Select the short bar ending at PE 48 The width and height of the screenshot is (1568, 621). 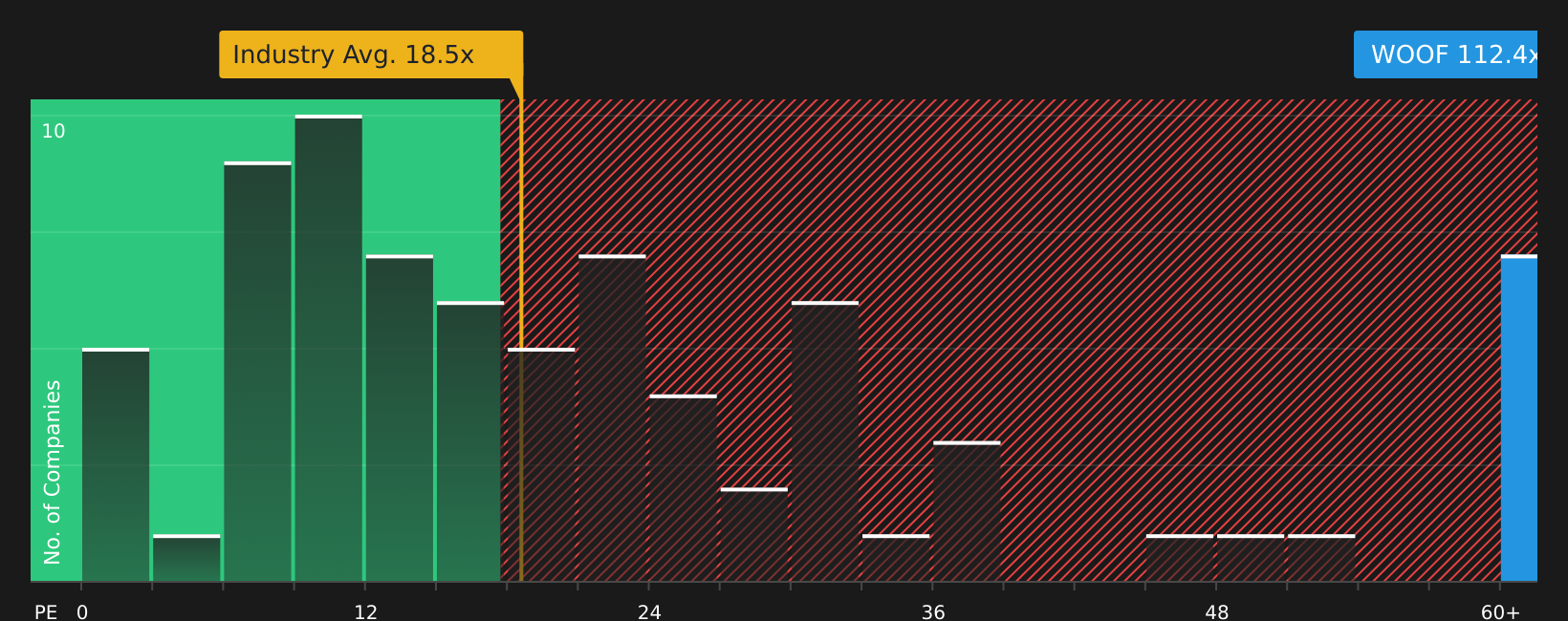click(x=1180, y=558)
